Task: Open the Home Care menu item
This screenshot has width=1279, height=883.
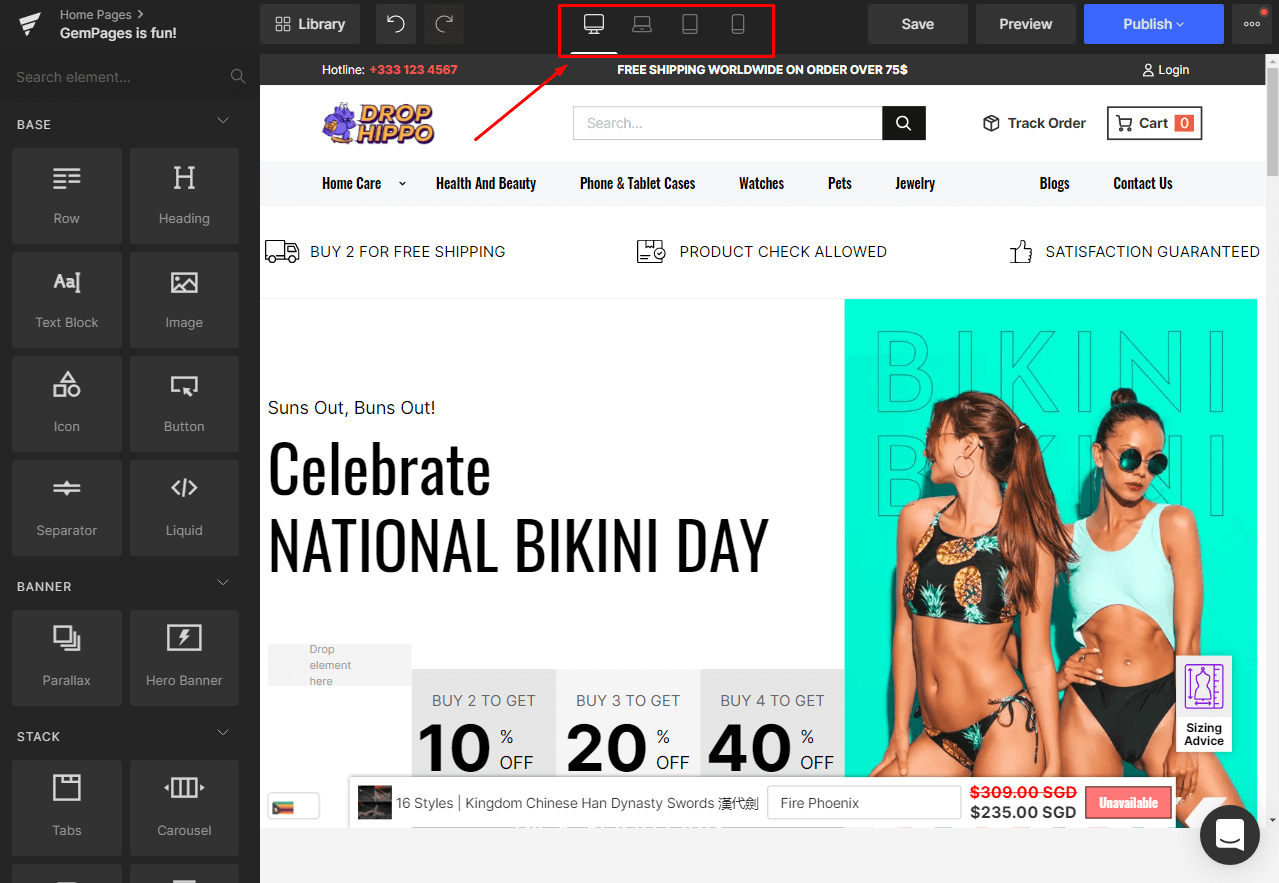Action: pyautogui.click(x=351, y=183)
